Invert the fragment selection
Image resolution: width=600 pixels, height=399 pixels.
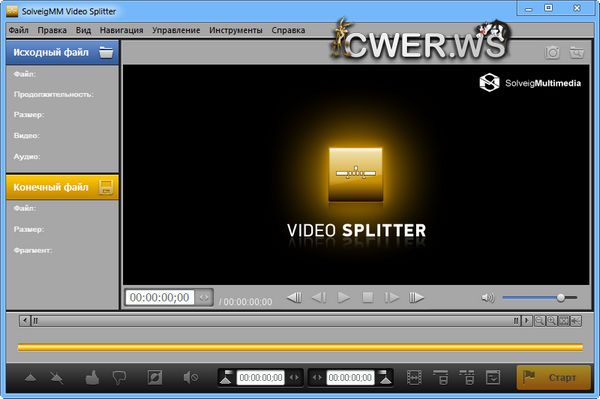point(155,378)
